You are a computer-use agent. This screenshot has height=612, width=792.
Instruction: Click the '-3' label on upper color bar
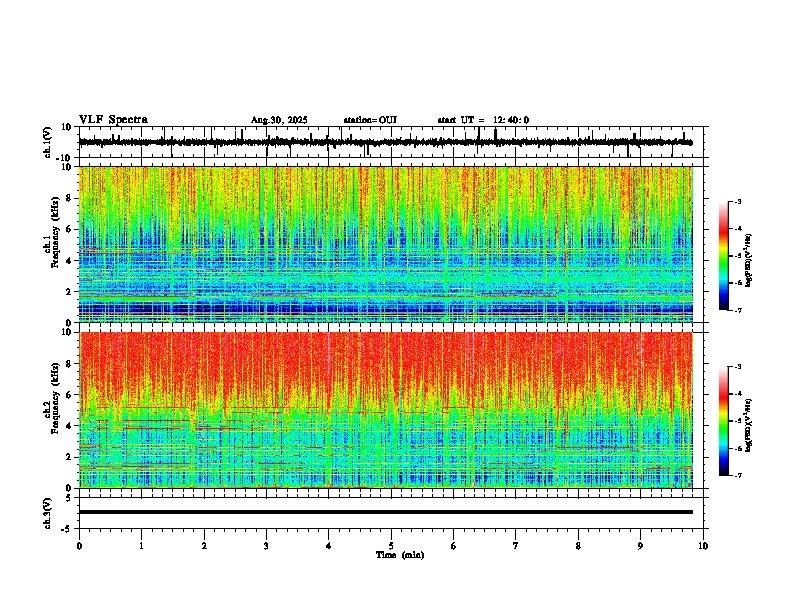738,202
